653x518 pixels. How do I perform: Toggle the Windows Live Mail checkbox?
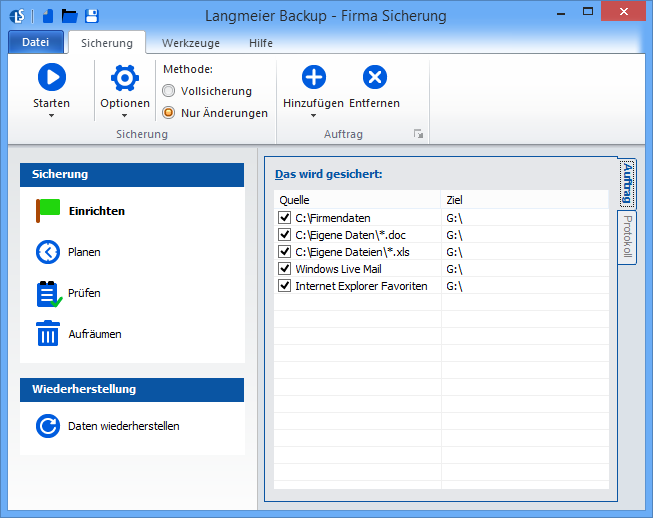(x=285, y=268)
